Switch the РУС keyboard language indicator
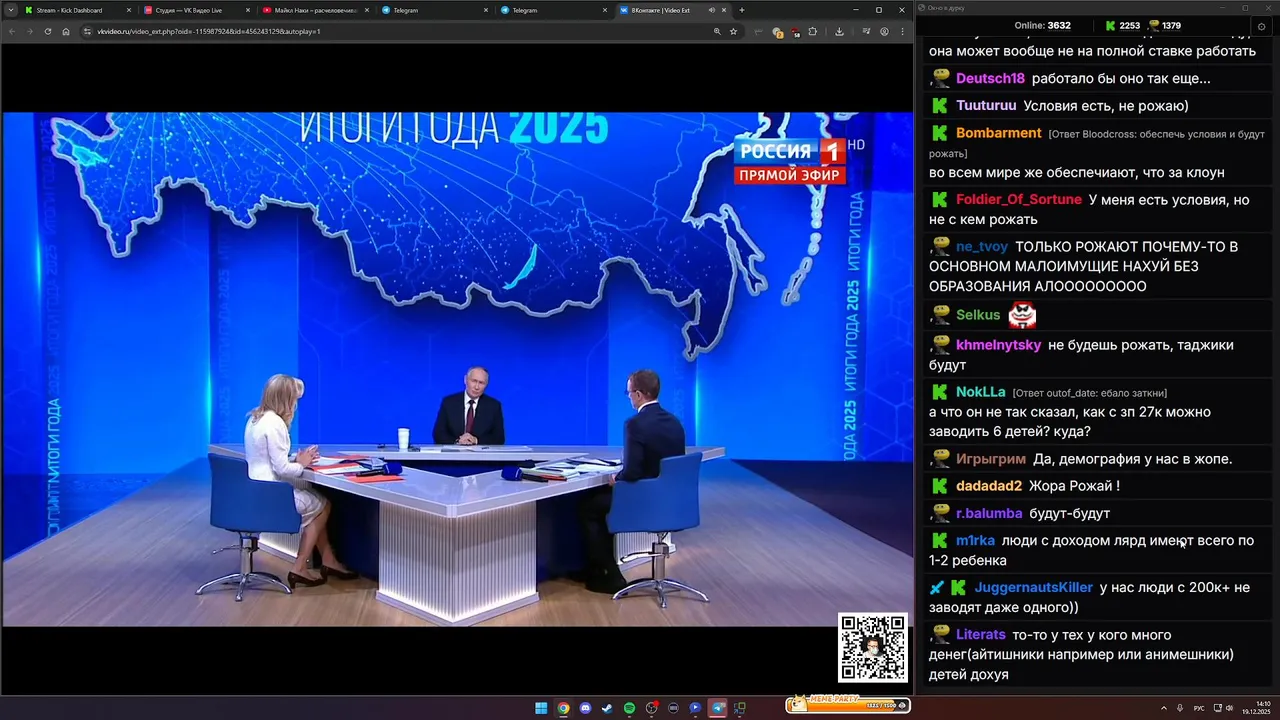The image size is (1280, 720). point(1199,708)
